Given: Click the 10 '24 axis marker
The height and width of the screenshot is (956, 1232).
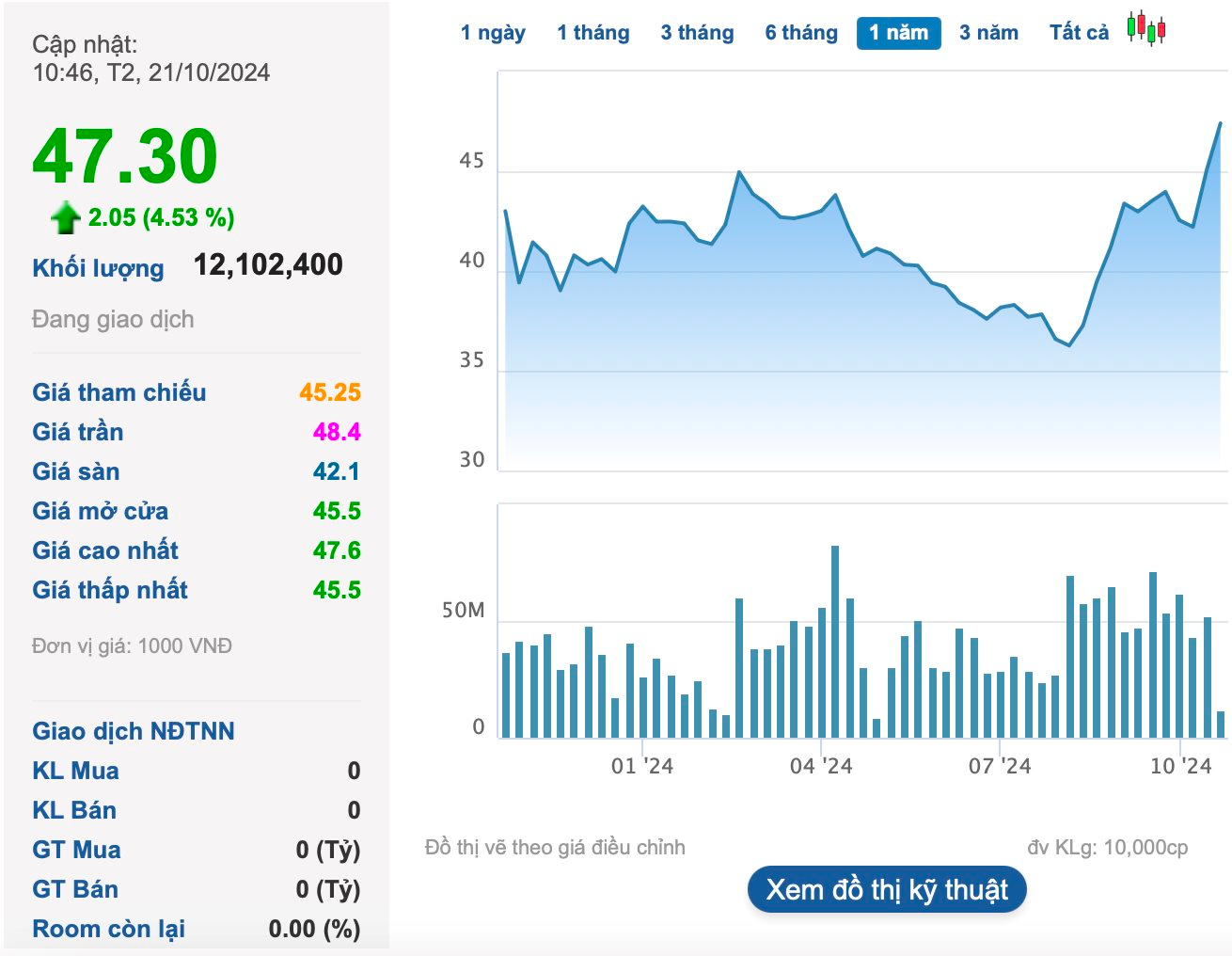Looking at the screenshot, I should pos(1180,766).
